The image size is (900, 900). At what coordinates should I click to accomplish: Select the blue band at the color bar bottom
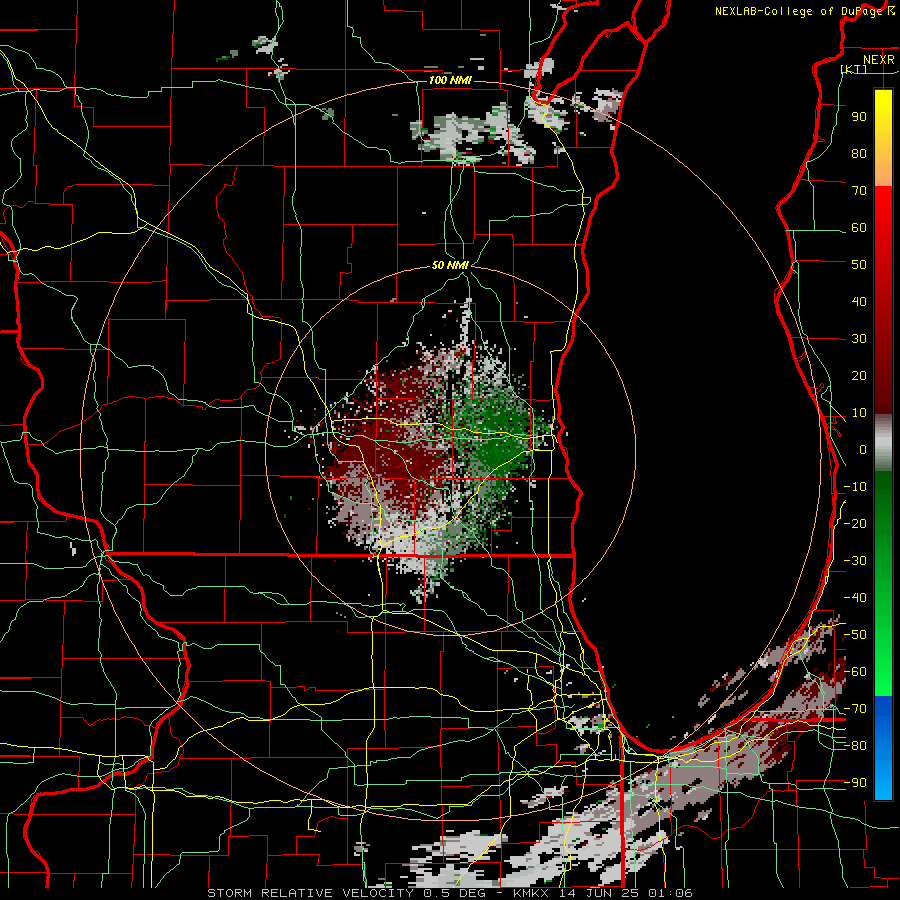pos(883,747)
